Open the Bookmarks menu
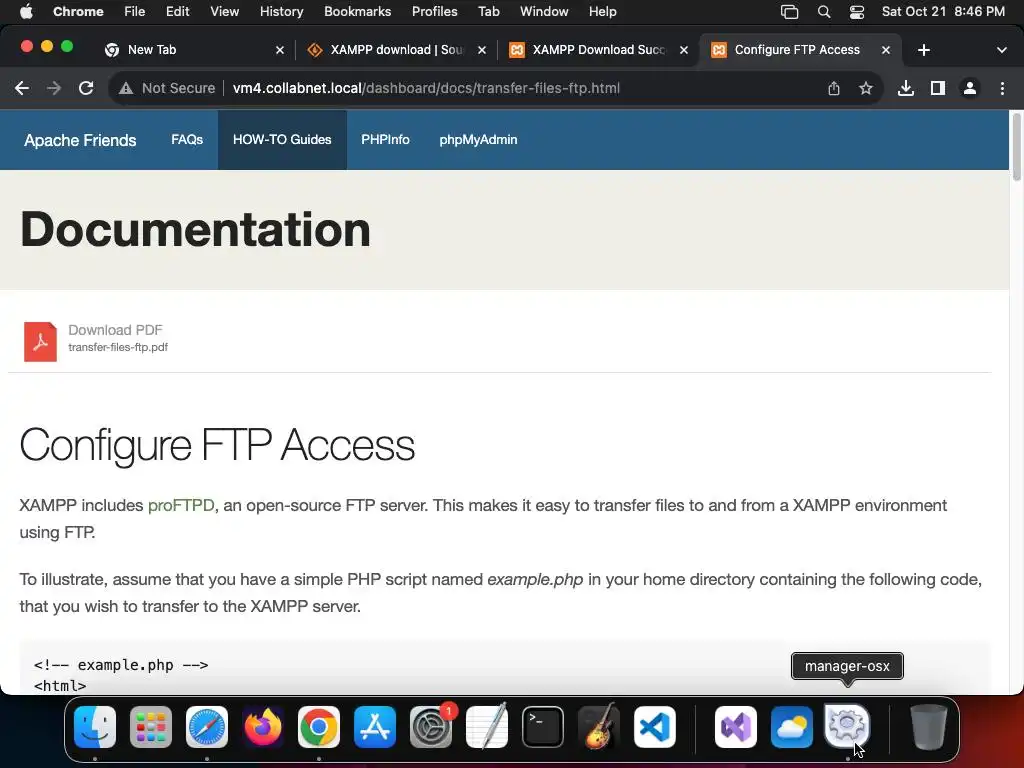The width and height of the screenshot is (1024, 768). pos(357,12)
